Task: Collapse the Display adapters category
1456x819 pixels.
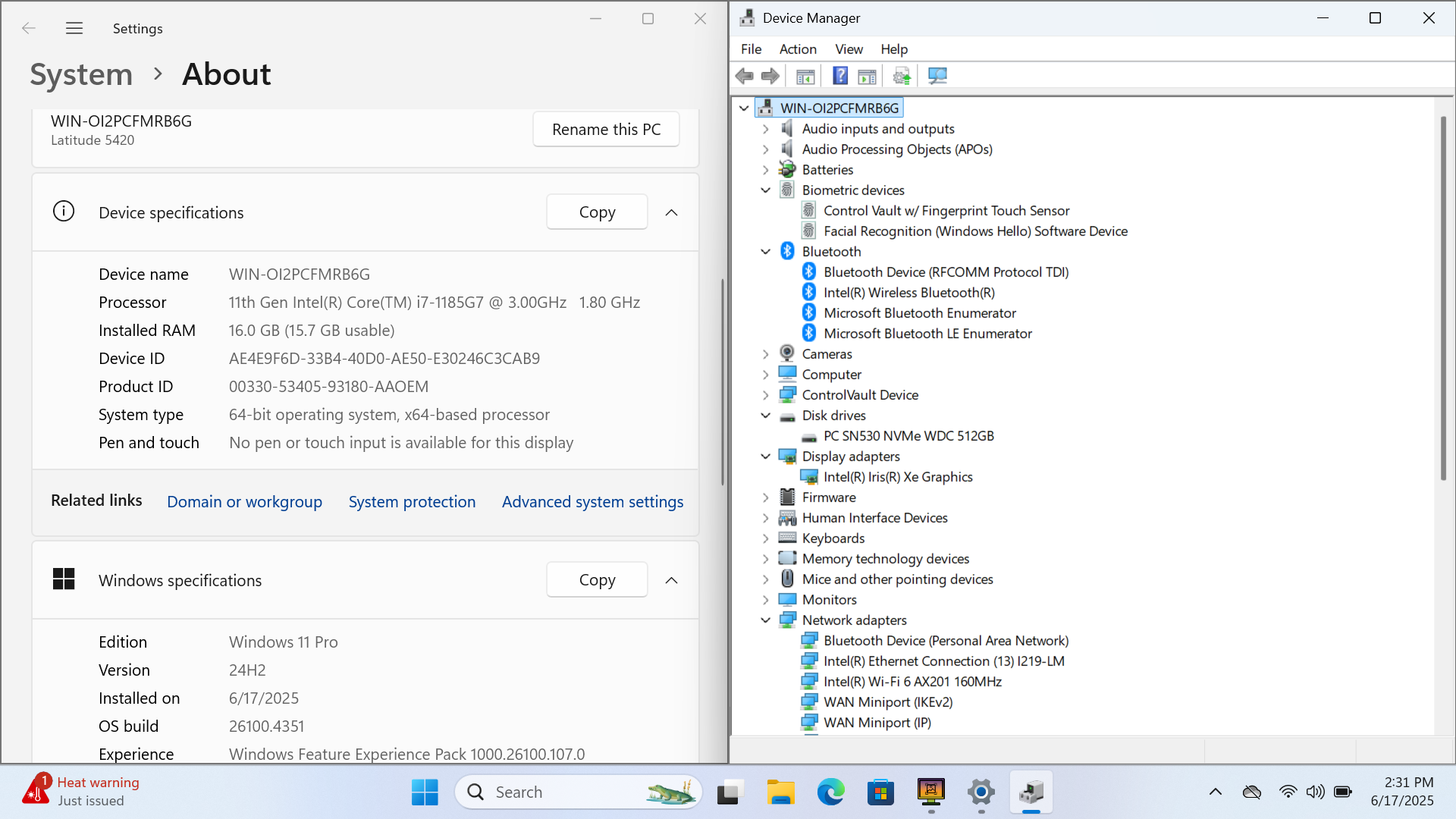Action: click(x=765, y=457)
